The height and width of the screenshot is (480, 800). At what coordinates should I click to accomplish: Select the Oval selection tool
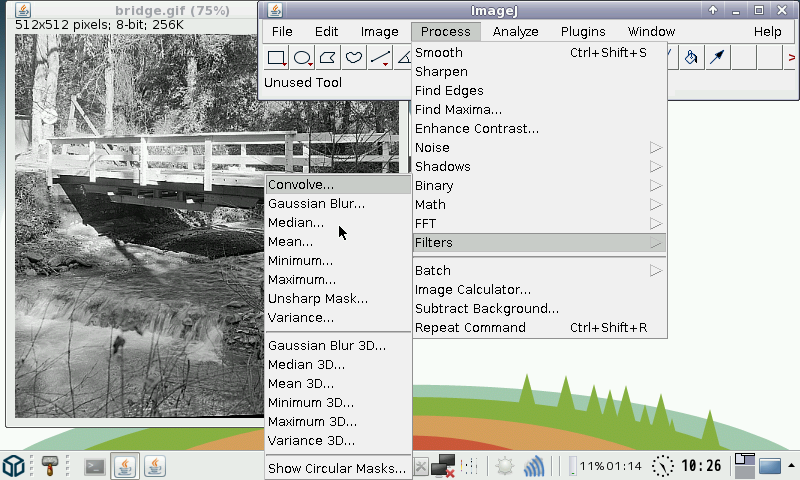pyautogui.click(x=303, y=57)
